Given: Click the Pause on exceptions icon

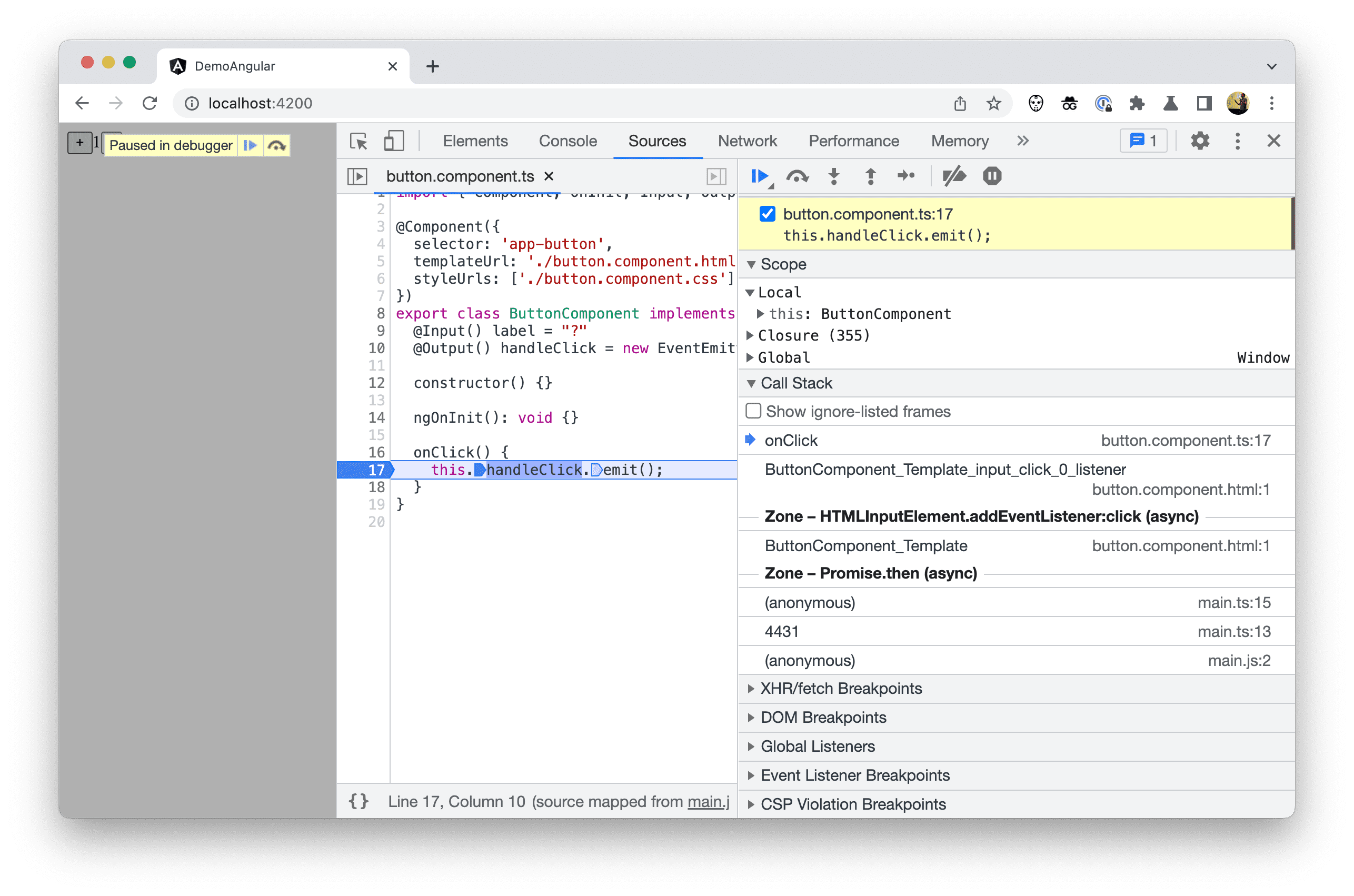Looking at the screenshot, I should 989,177.
